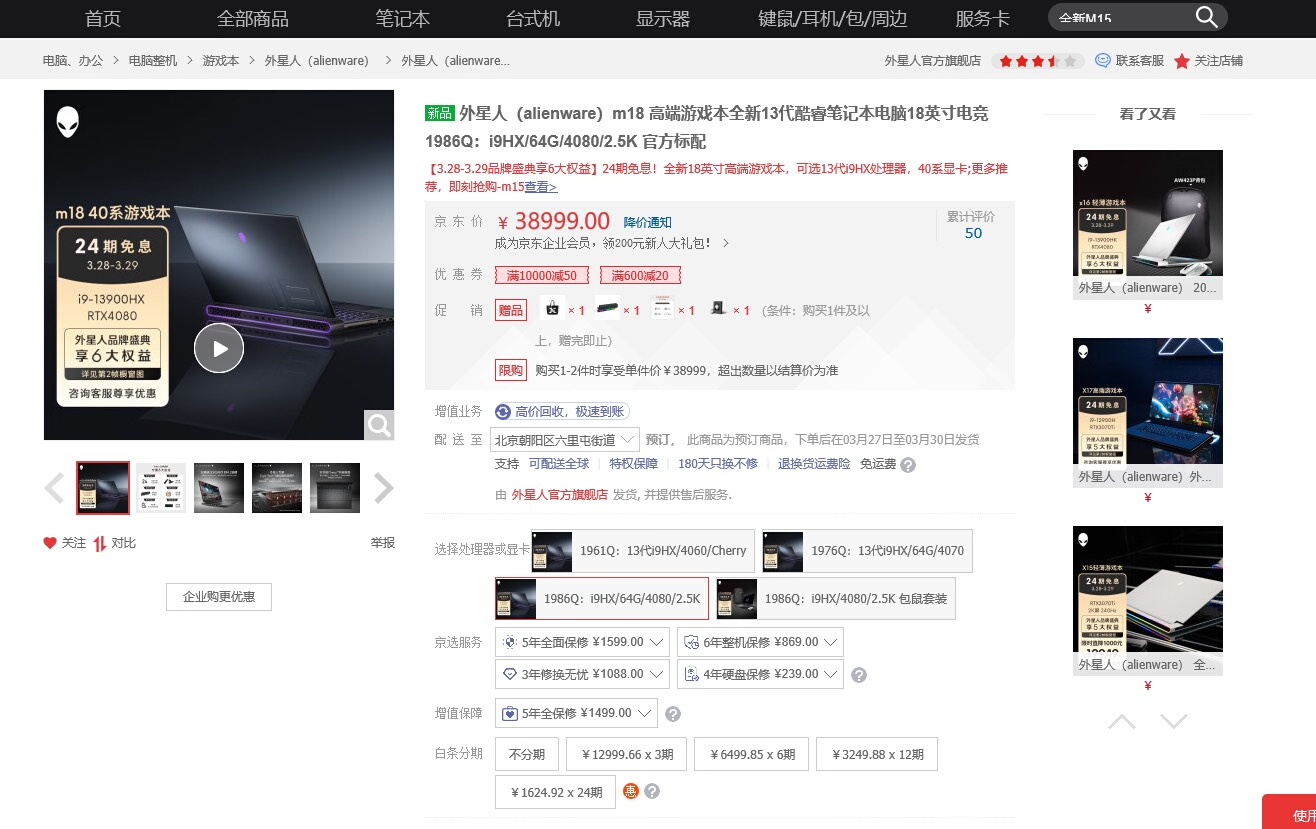Open the 电脑整机 breadcrumb link
The width and height of the screenshot is (1316, 829).
click(153, 61)
